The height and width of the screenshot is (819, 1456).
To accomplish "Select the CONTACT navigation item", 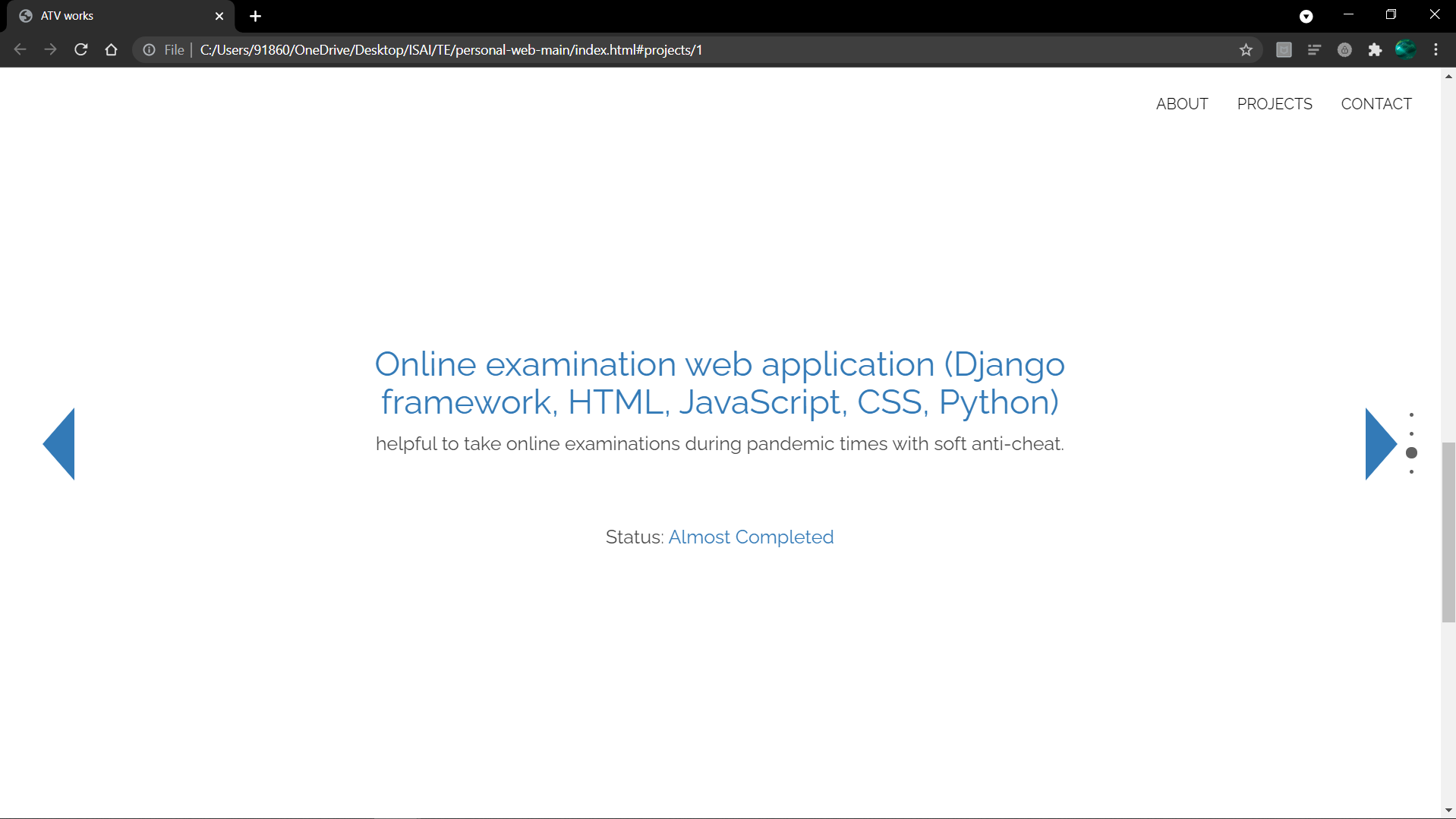I will (1376, 104).
